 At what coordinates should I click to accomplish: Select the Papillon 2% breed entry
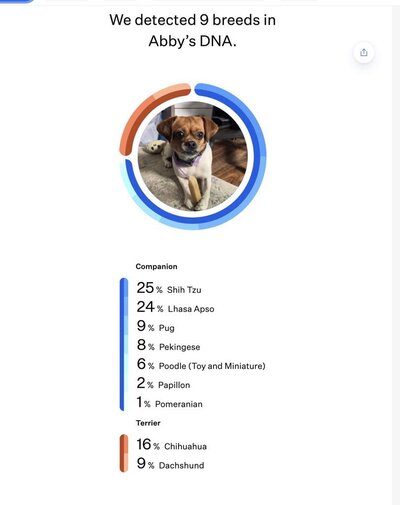pyautogui.click(x=163, y=383)
